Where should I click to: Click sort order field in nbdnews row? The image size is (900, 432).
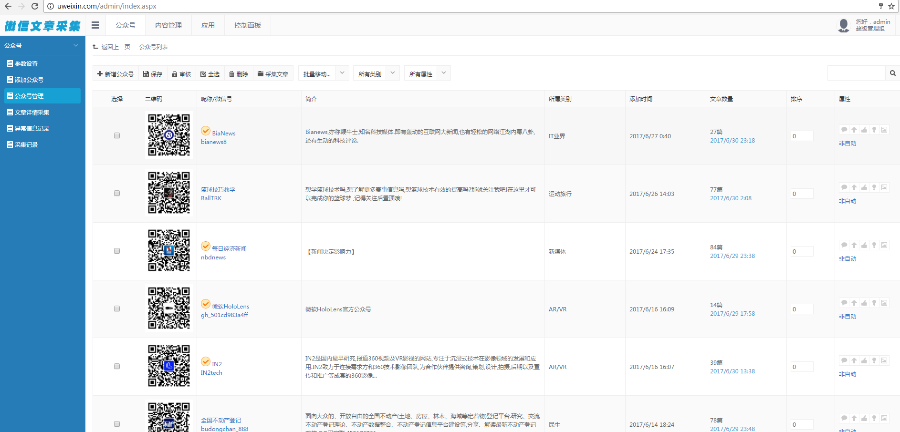click(802, 251)
